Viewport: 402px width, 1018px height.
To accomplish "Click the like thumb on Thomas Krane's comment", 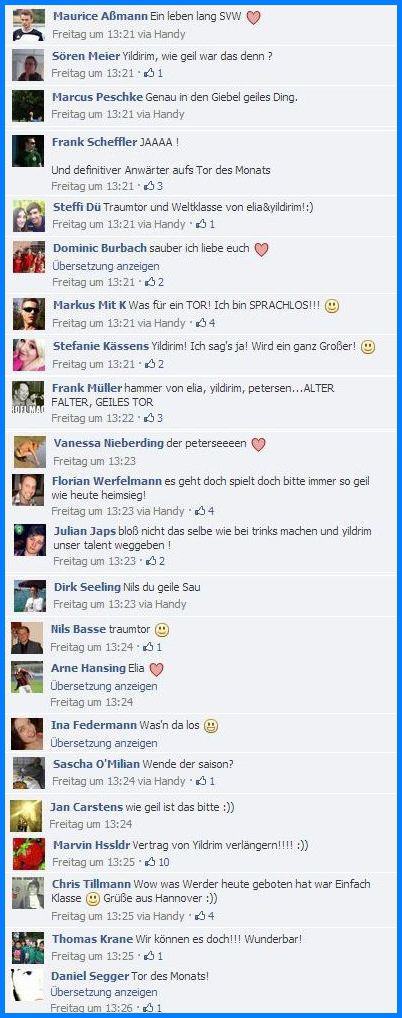I will (x=149, y=956).
